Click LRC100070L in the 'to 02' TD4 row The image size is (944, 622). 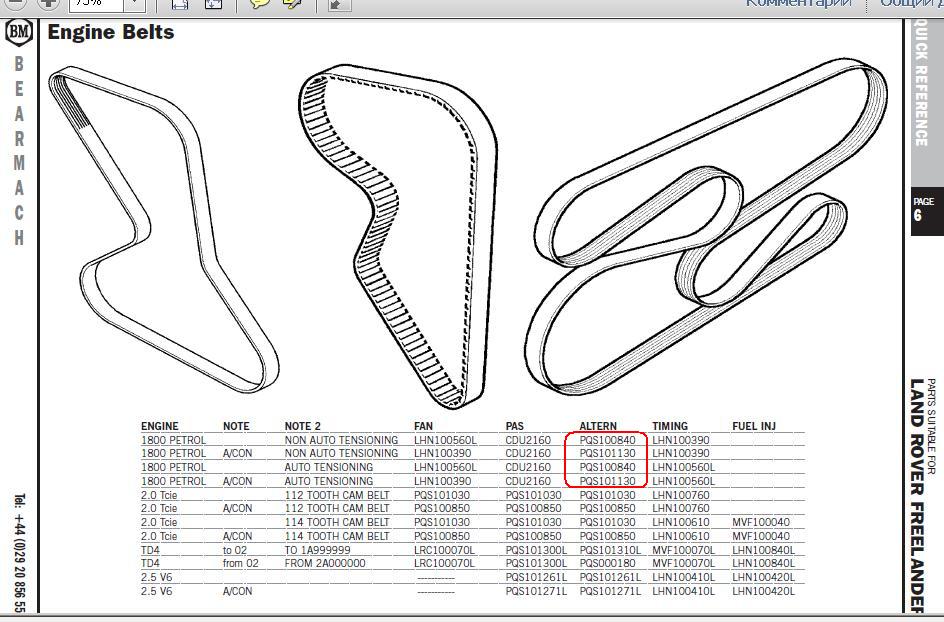coord(444,550)
